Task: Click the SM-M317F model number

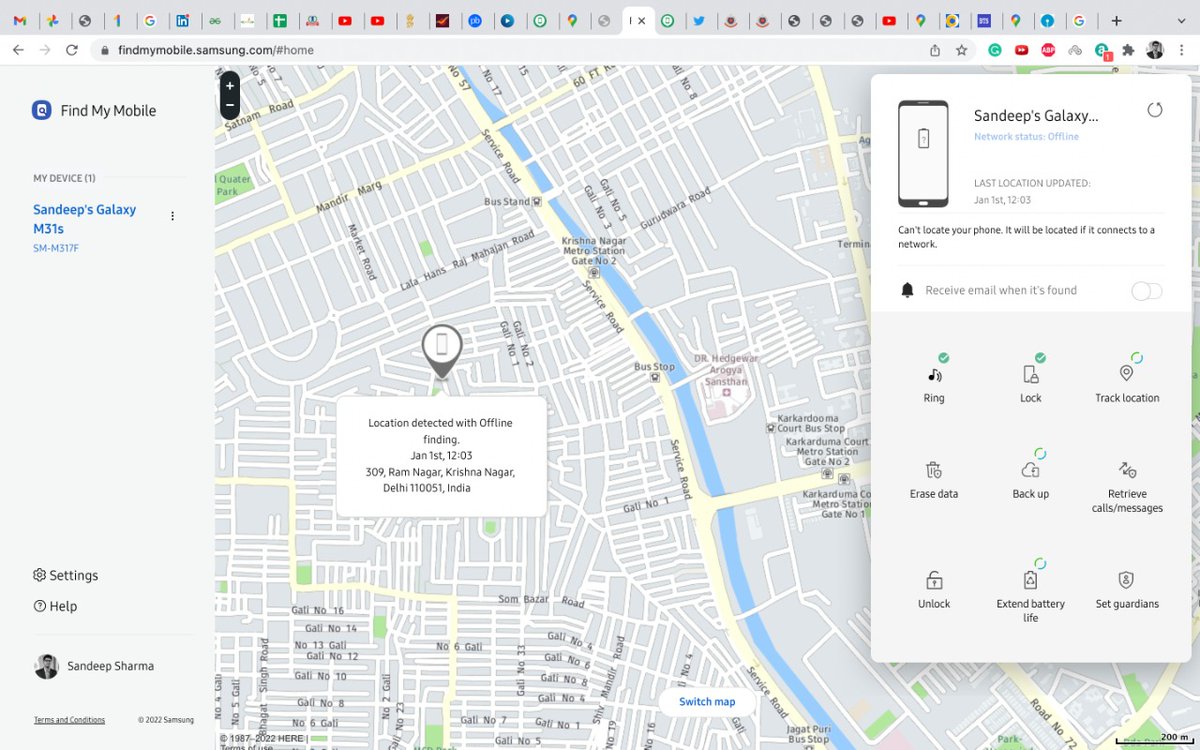Action: point(56,248)
